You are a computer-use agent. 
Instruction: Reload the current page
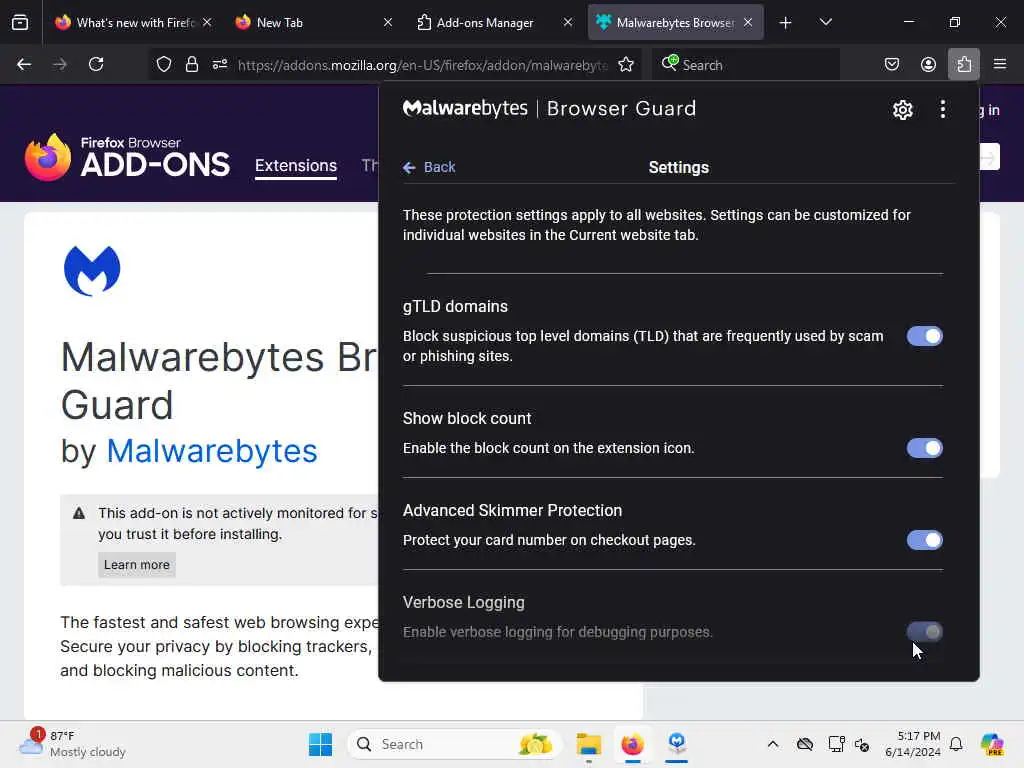coord(96,64)
